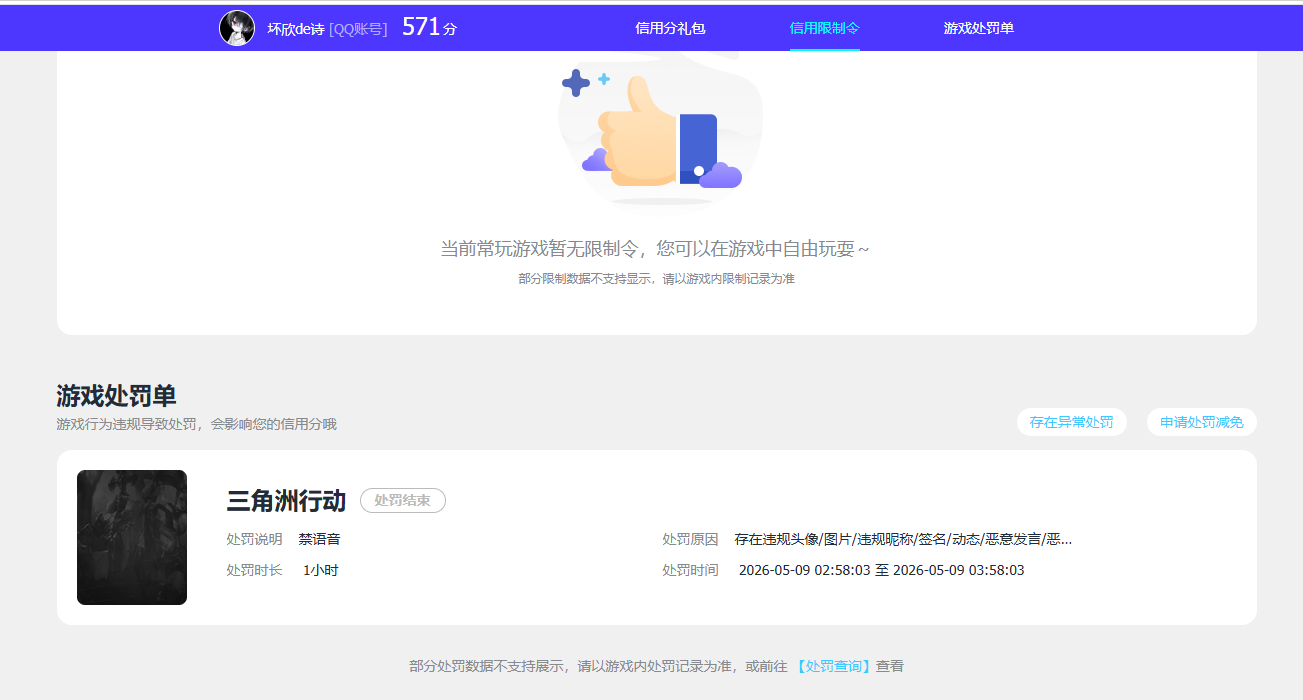Click the penalty time range 2026-05-09
The height and width of the screenshot is (700, 1303).
[881, 570]
